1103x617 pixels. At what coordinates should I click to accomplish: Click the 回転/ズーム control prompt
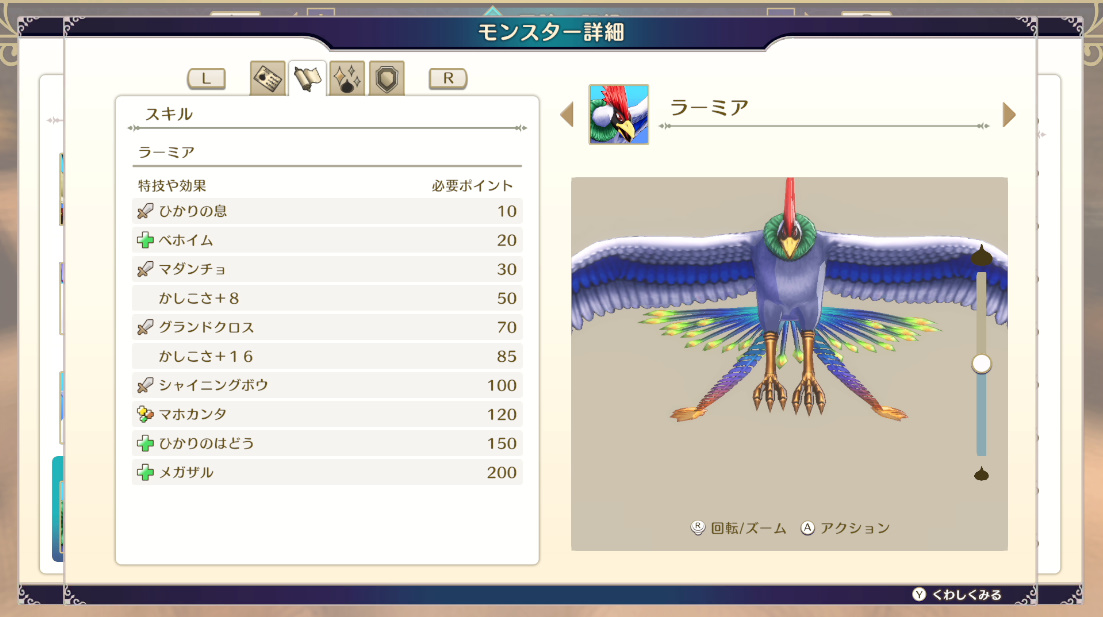(x=738, y=528)
